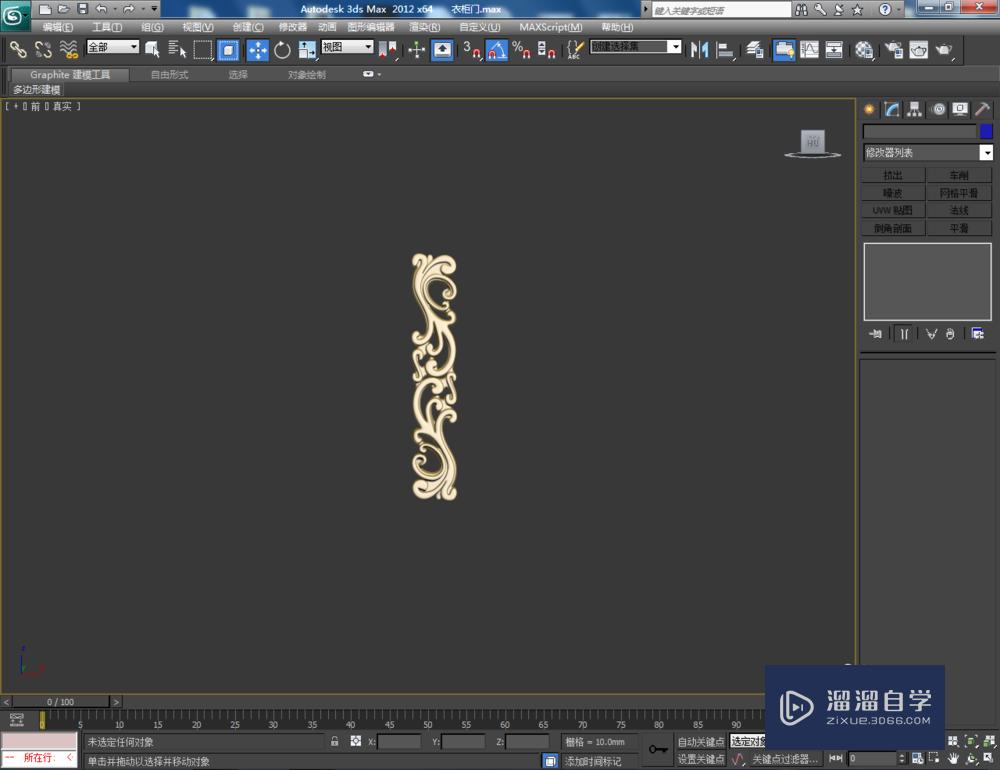Toggle the Percent Snap button
Screen dimensions: 1000x770
pos(521,50)
